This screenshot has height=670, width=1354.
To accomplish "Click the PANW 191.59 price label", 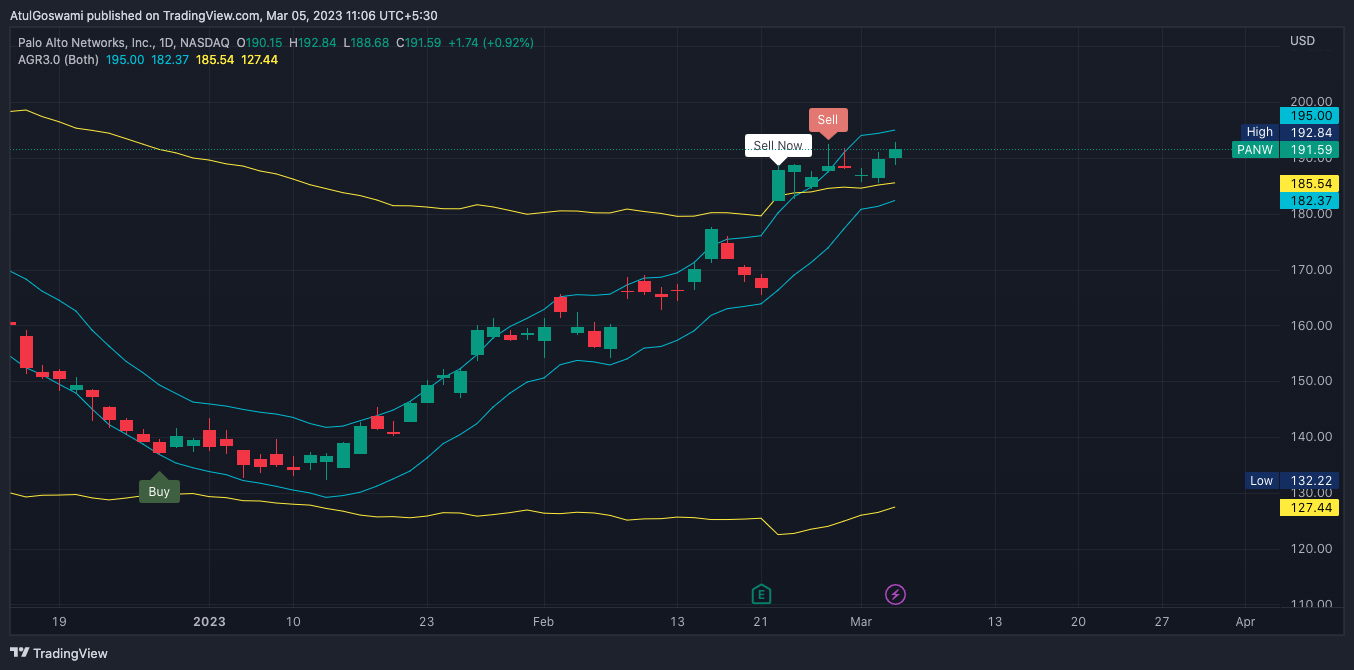I will 1285,150.
